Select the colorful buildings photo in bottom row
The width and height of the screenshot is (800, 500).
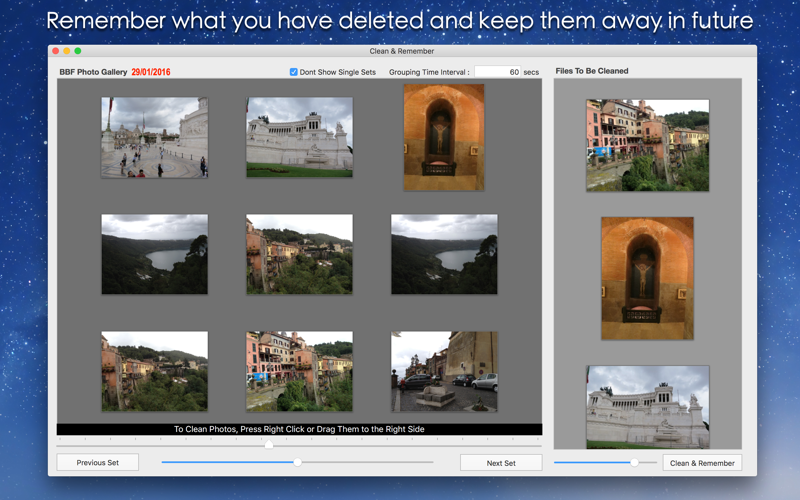(299, 371)
